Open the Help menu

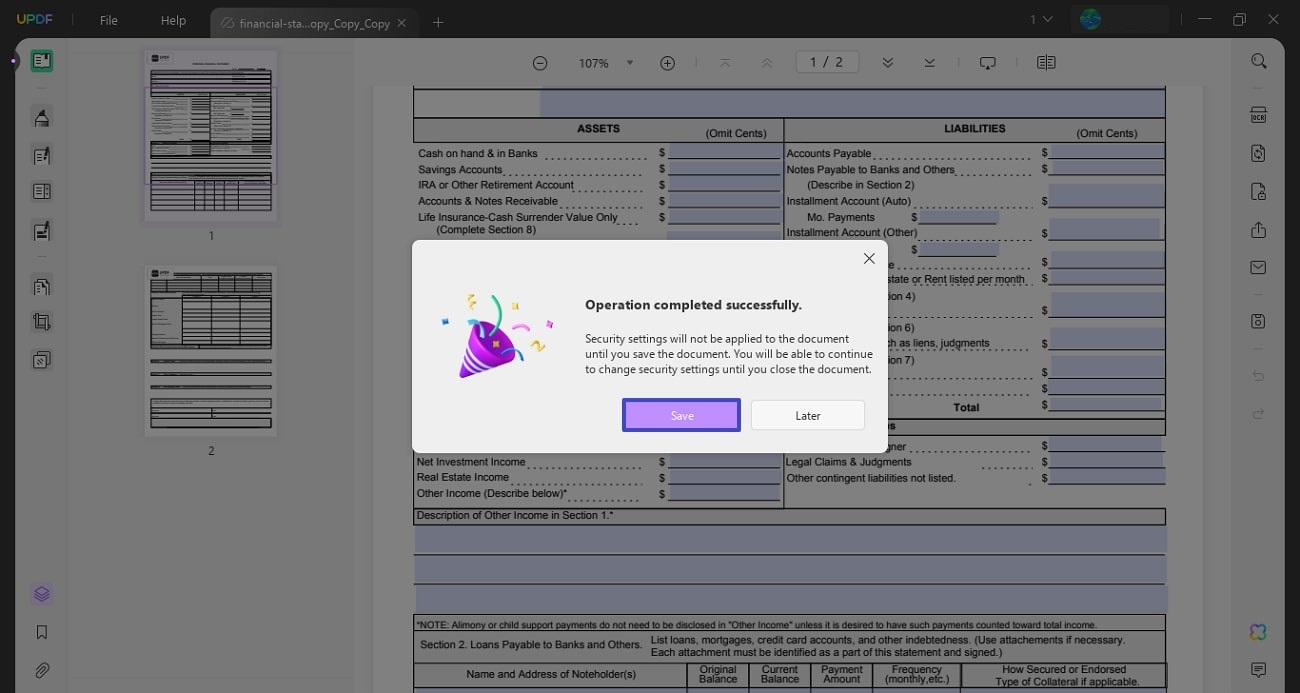point(173,20)
